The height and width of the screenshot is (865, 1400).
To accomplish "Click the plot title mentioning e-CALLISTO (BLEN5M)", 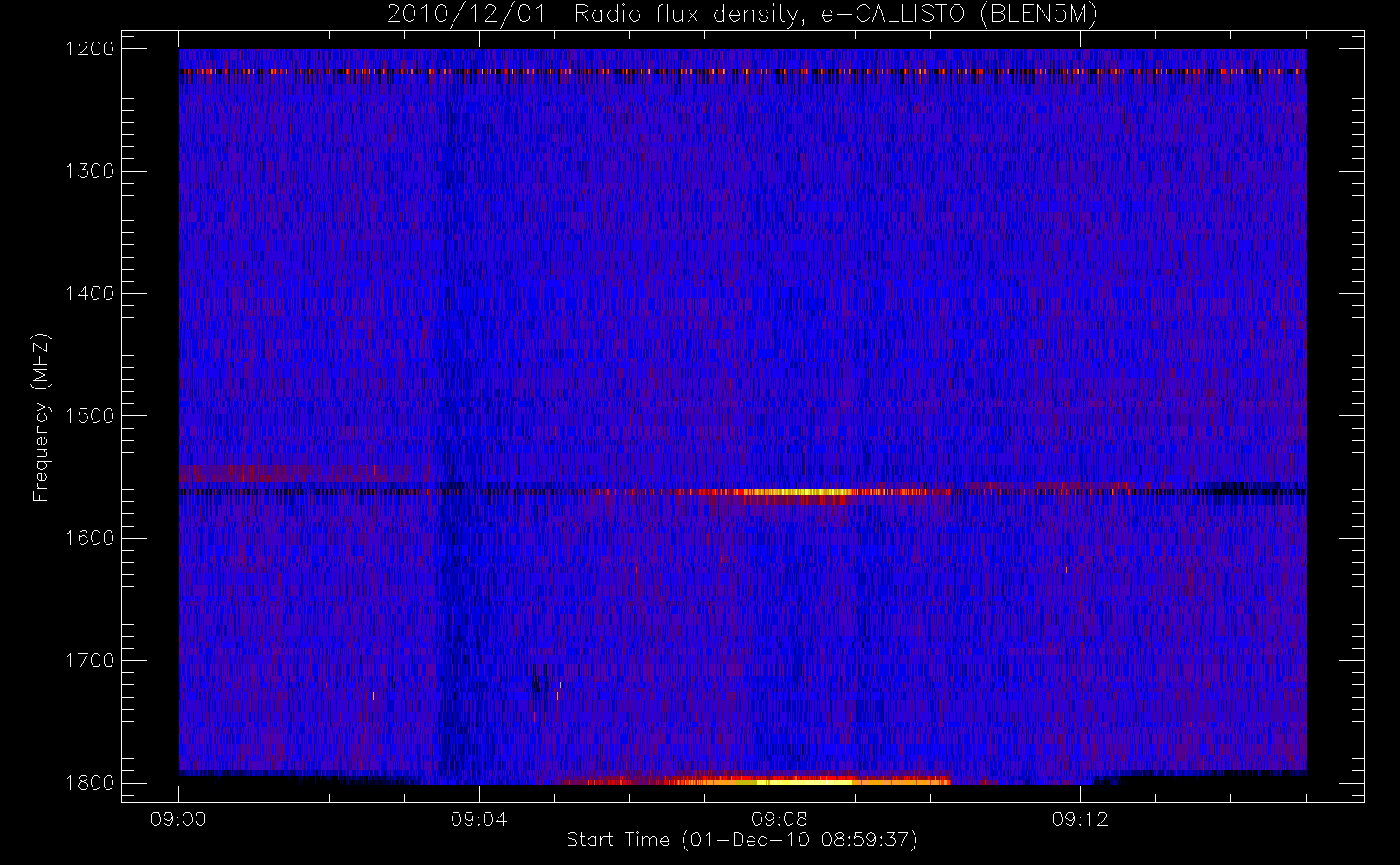I will 742,15.
